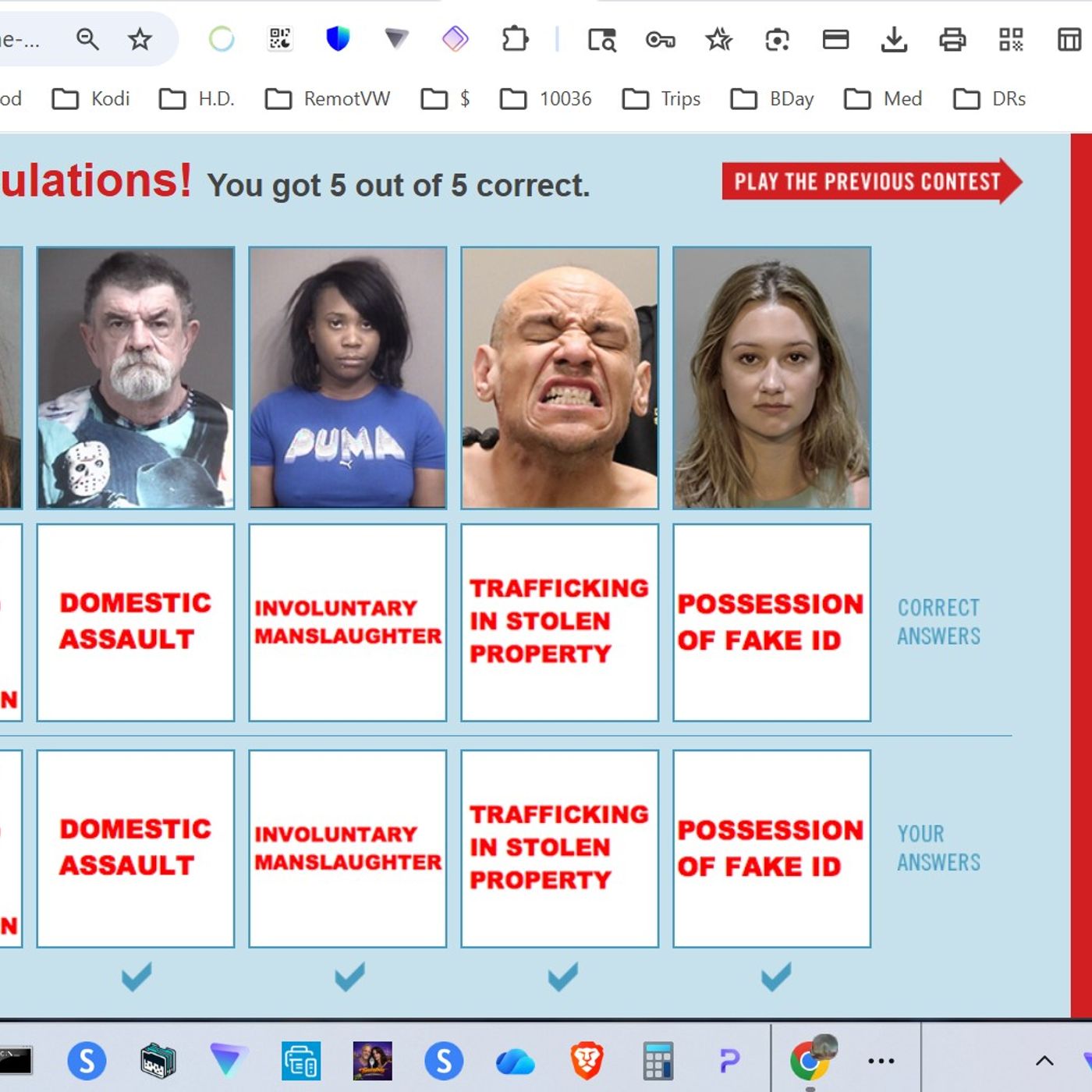
Task: Open the Trips bookmarks folder
Action: [x=661, y=99]
